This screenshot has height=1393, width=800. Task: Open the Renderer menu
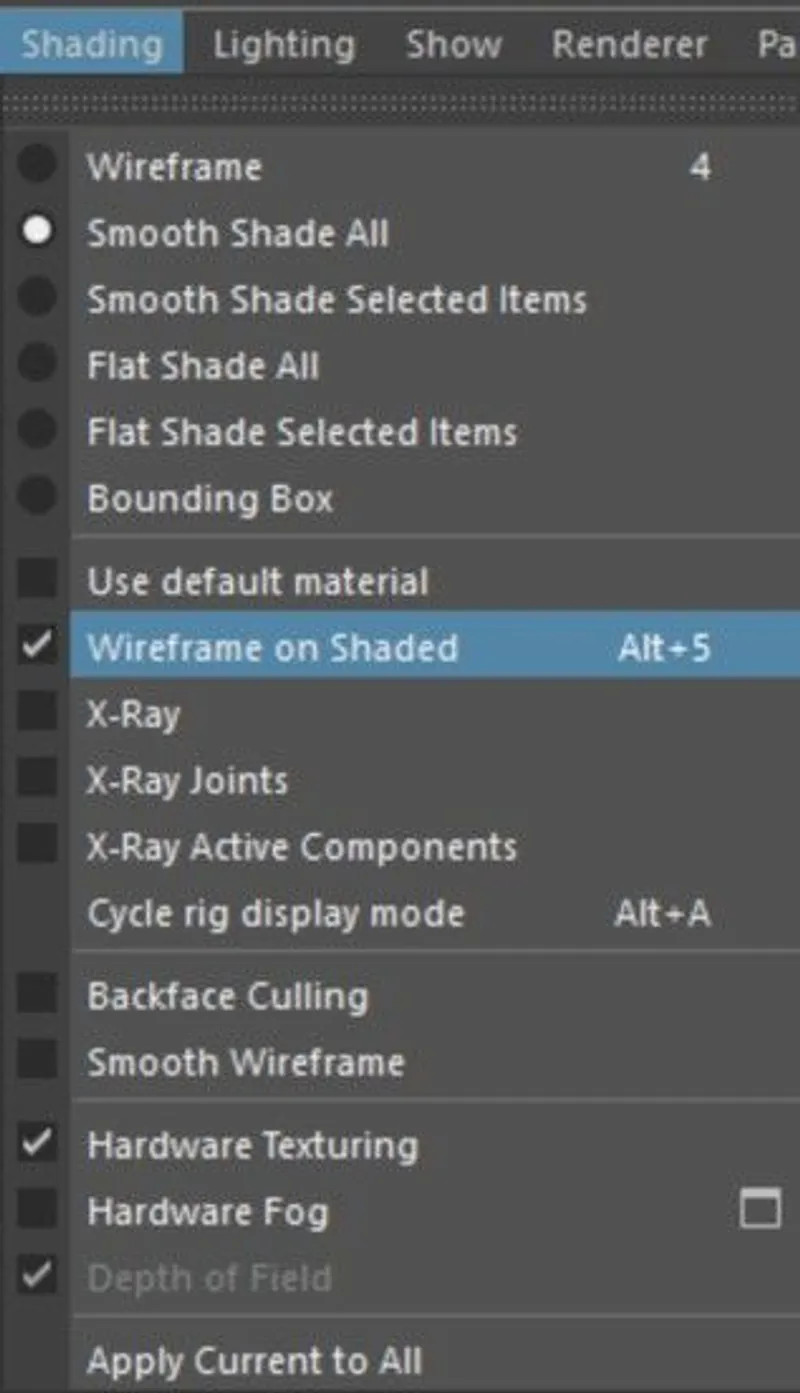coord(630,43)
